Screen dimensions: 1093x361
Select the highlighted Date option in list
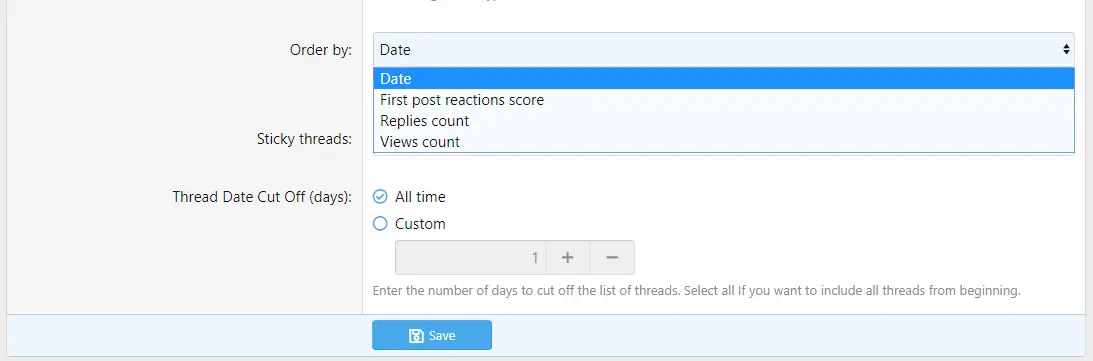click(724, 79)
